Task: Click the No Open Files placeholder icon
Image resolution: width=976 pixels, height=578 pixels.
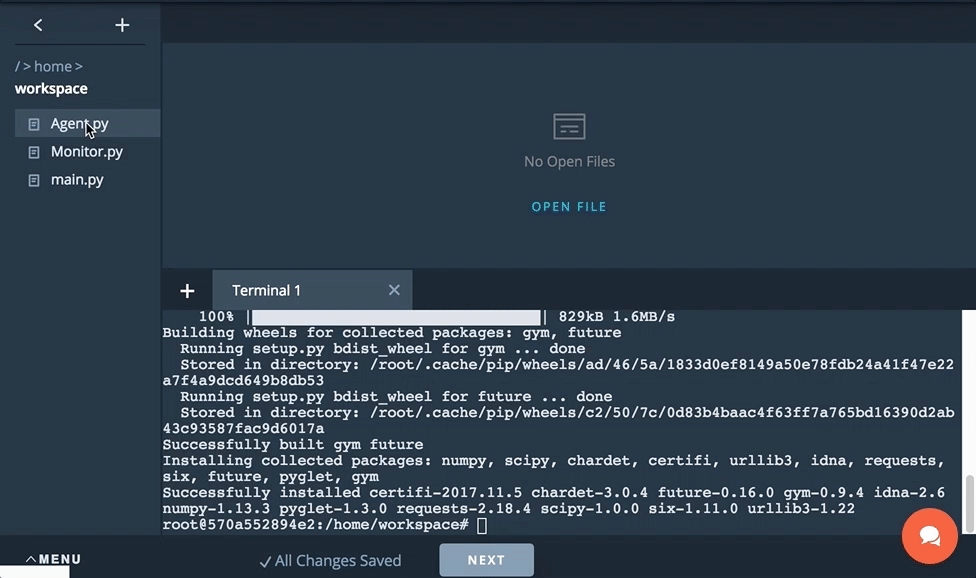Action: (x=569, y=126)
